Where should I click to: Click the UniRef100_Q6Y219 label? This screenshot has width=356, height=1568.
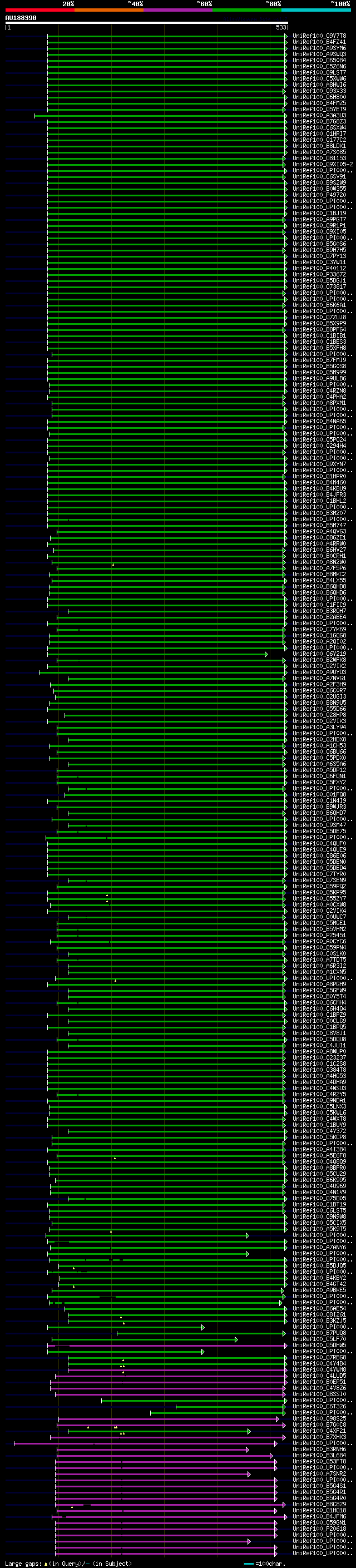coord(319,654)
